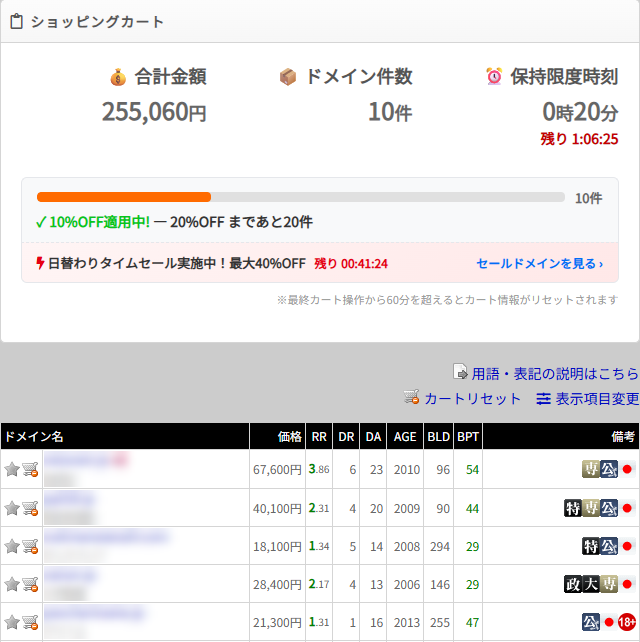640x642 pixels.
Task: Click the cart remove icon in the 40,100円 row
Action: pos(30,508)
